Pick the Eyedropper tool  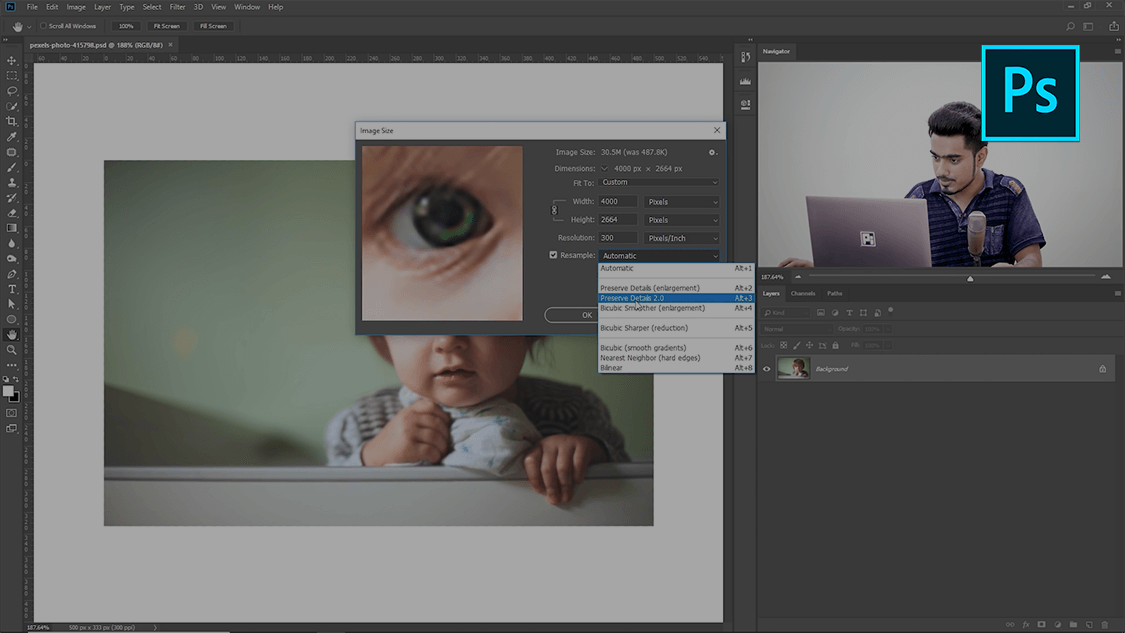(x=12, y=137)
